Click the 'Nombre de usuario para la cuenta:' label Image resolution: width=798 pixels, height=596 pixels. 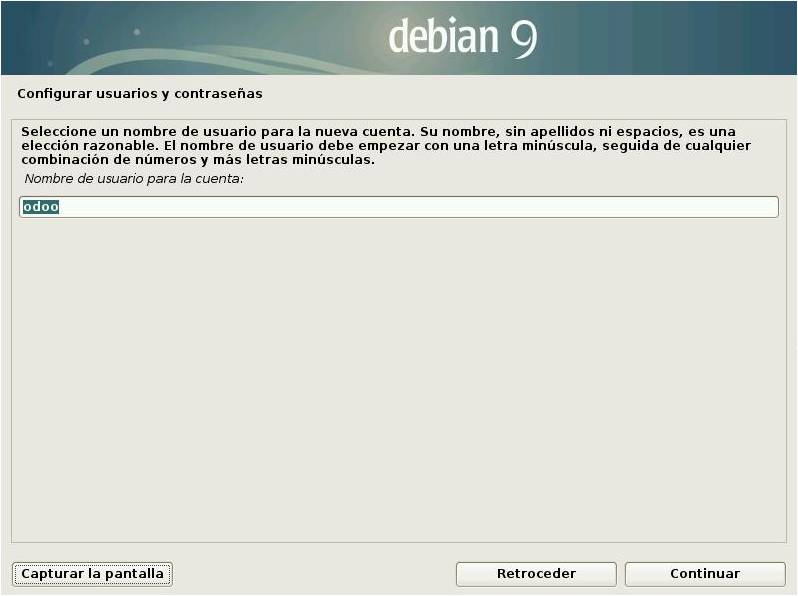click(x=134, y=179)
